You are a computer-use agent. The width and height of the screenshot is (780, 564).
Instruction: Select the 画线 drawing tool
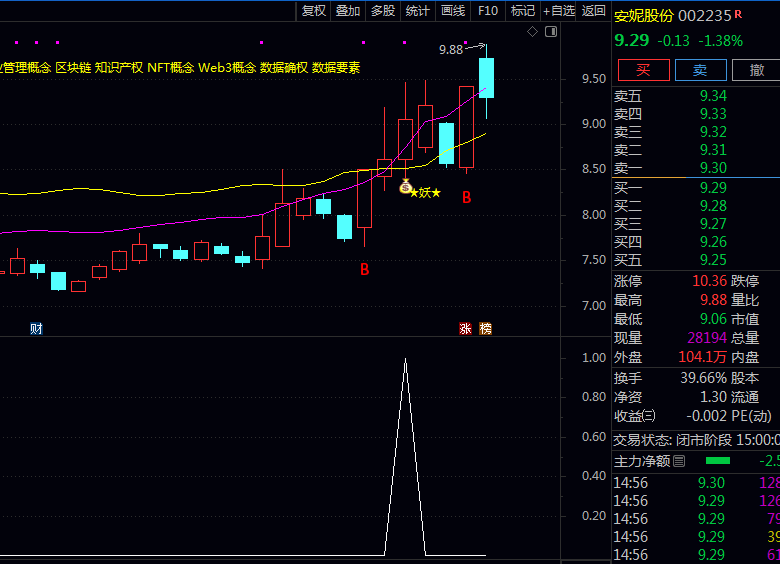click(452, 11)
